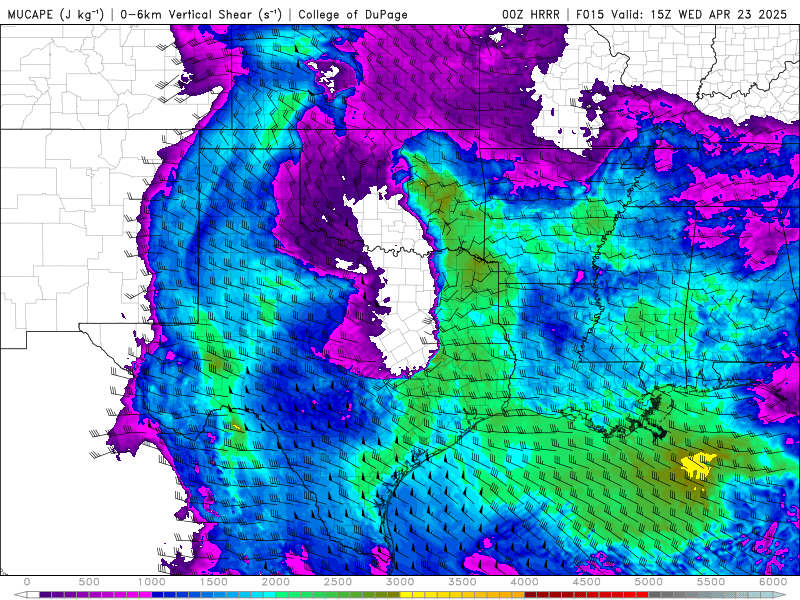
Task: Click the colorbar label 500
Action: [89, 582]
